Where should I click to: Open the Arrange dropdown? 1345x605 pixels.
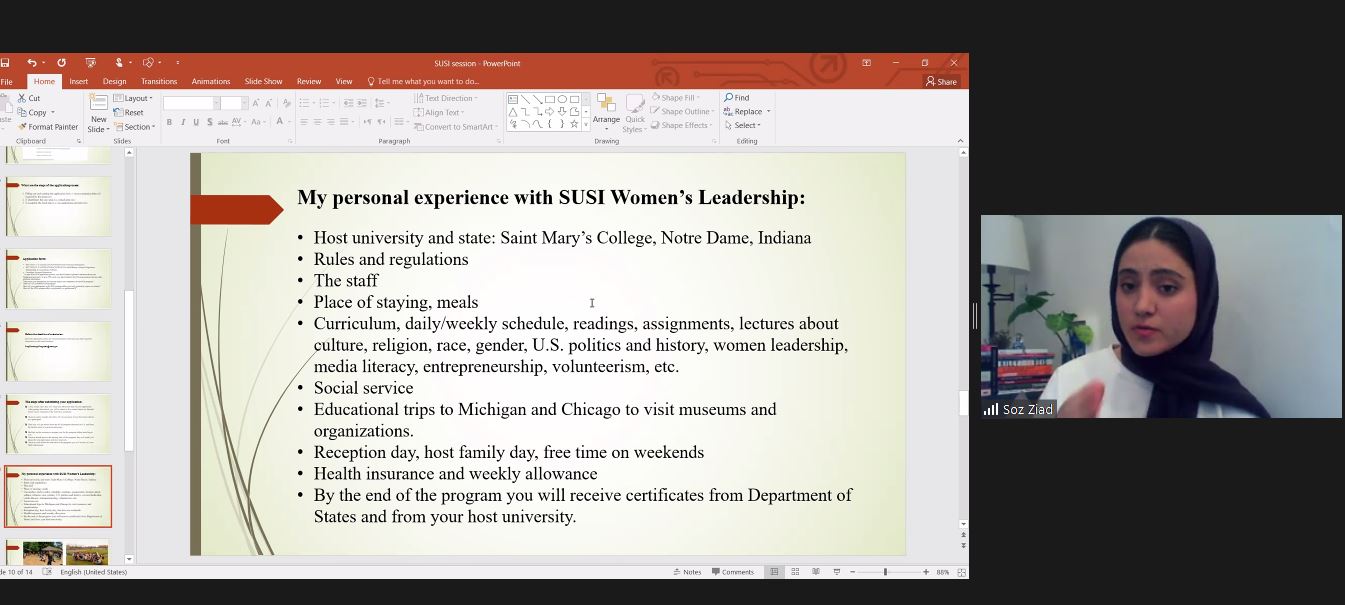[606, 112]
